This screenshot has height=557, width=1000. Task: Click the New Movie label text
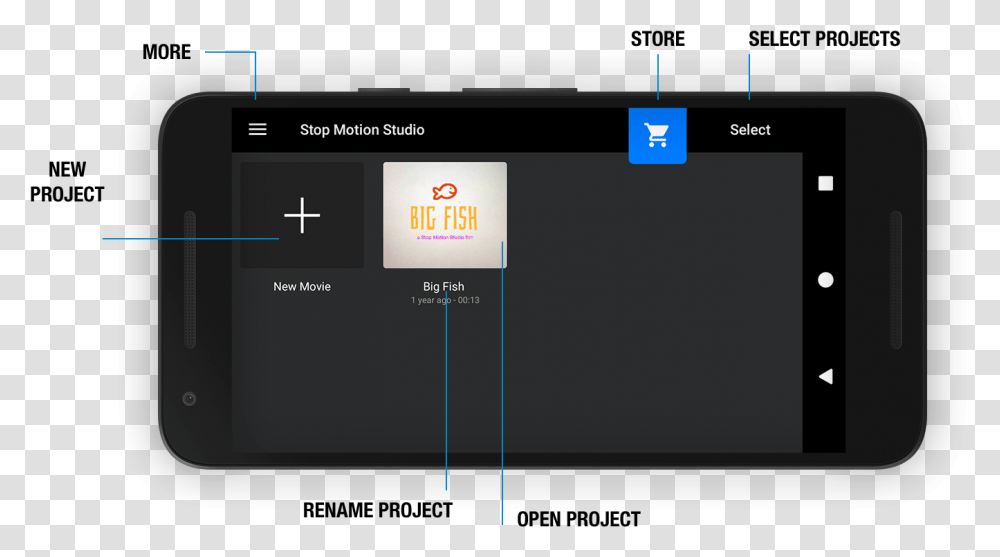click(x=302, y=287)
